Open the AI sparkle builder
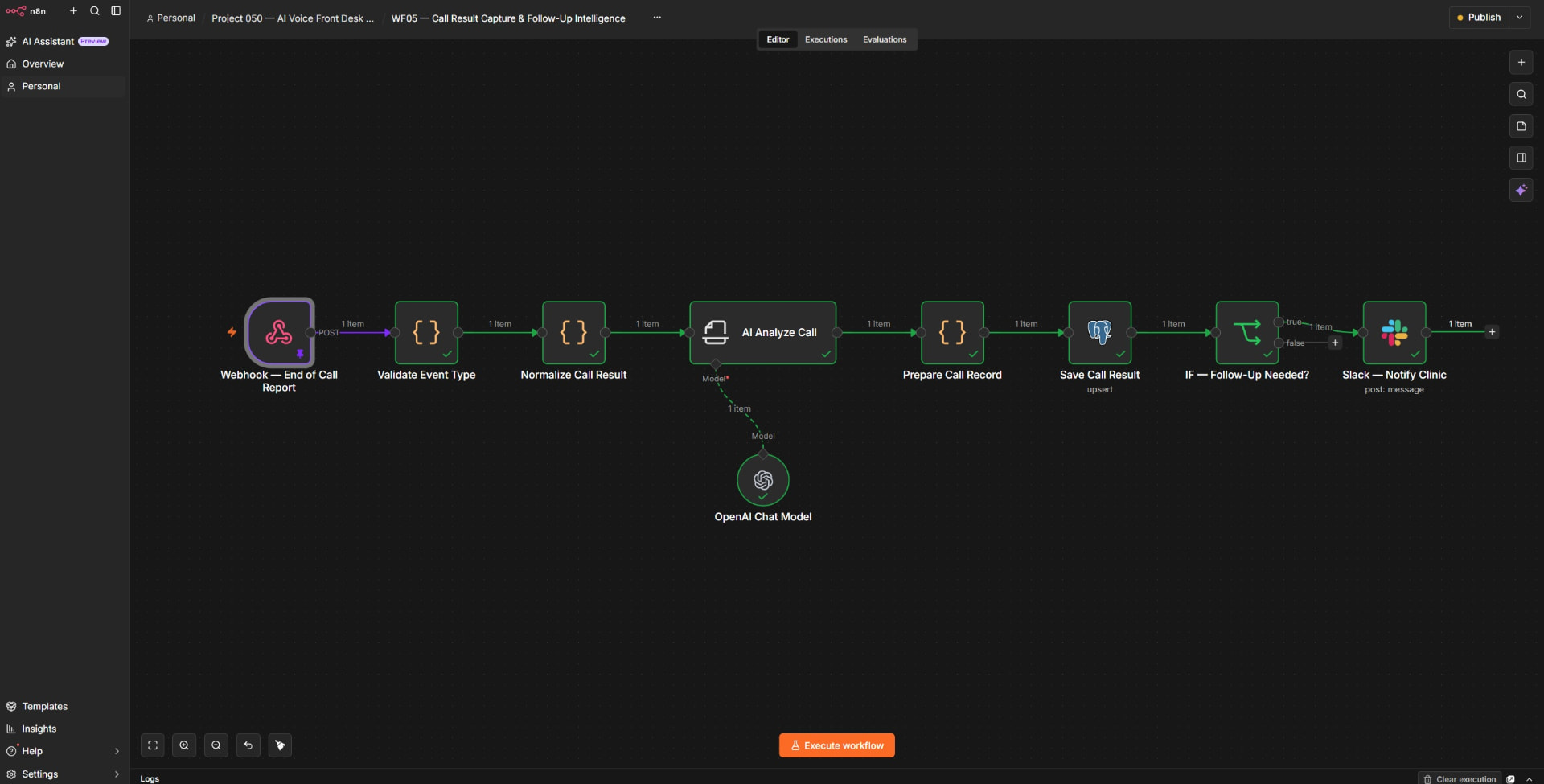Image resolution: width=1544 pixels, height=784 pixels. pos(1521,190)
